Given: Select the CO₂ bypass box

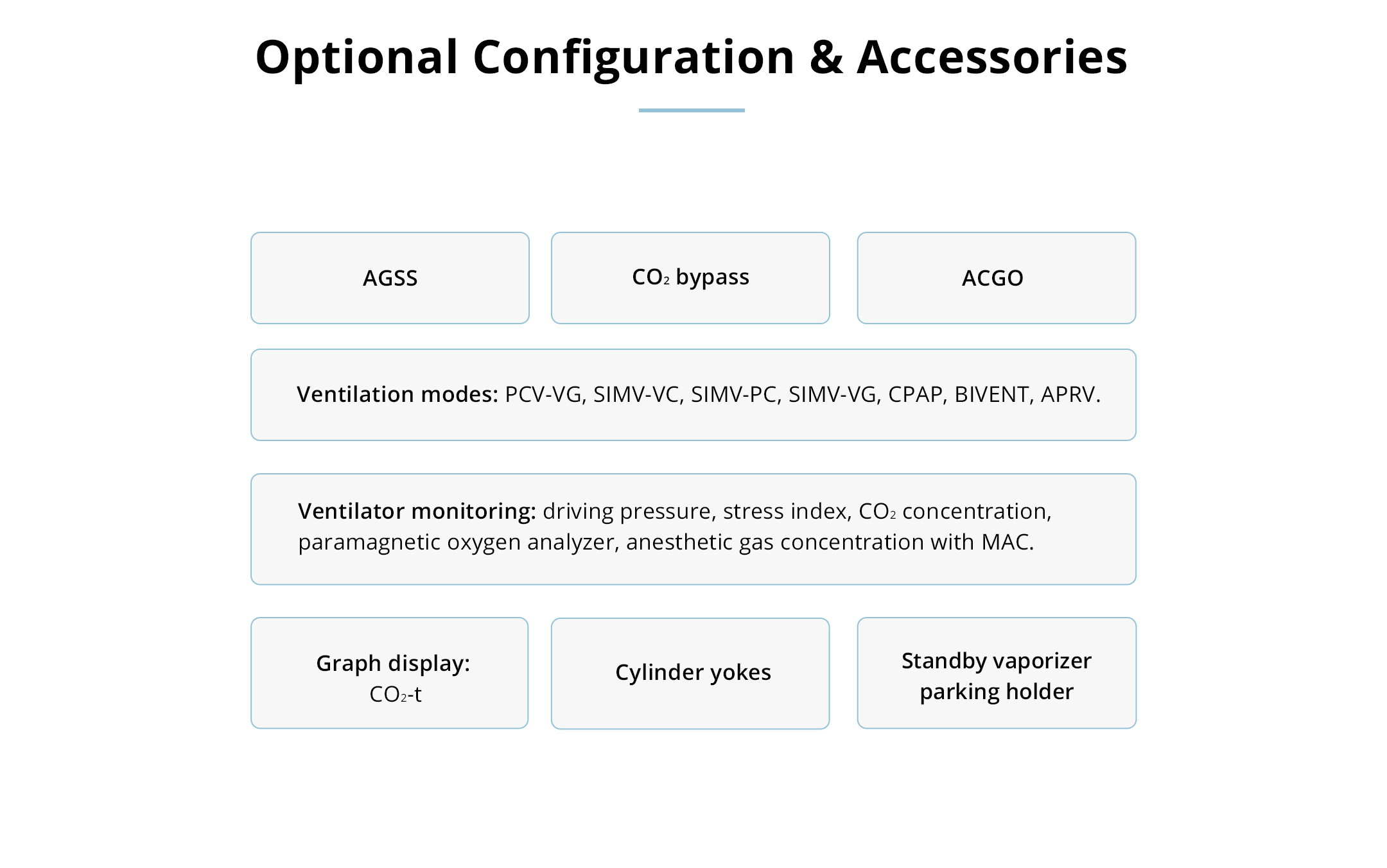Looking at the screenshot, I should pos(690,278).
